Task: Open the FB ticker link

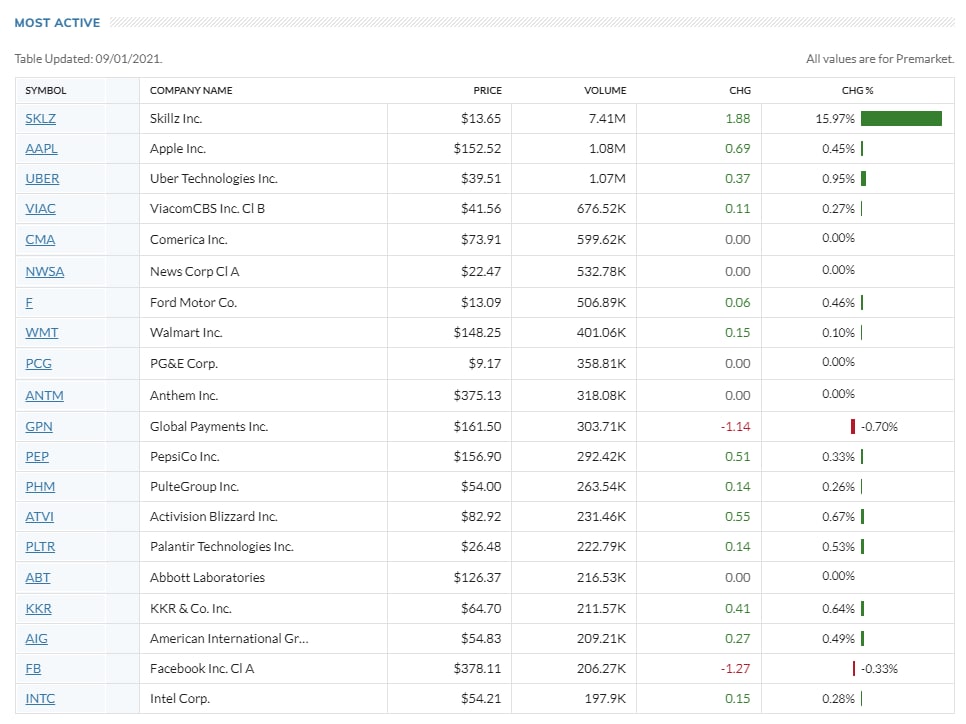Action: point(33,669)
